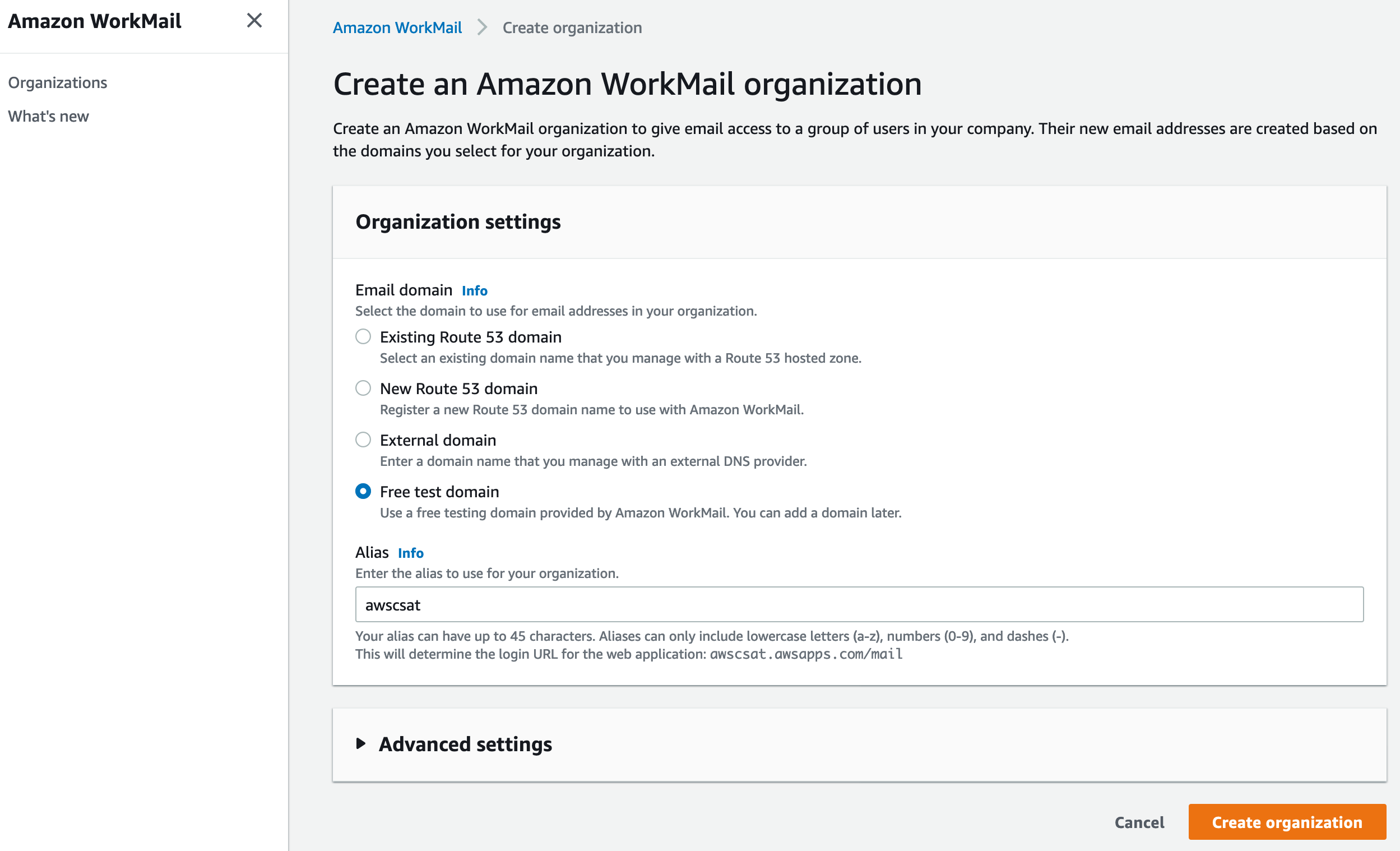Click the Alias text field
The image size is (1400, 851).
(x=859, y=604)
